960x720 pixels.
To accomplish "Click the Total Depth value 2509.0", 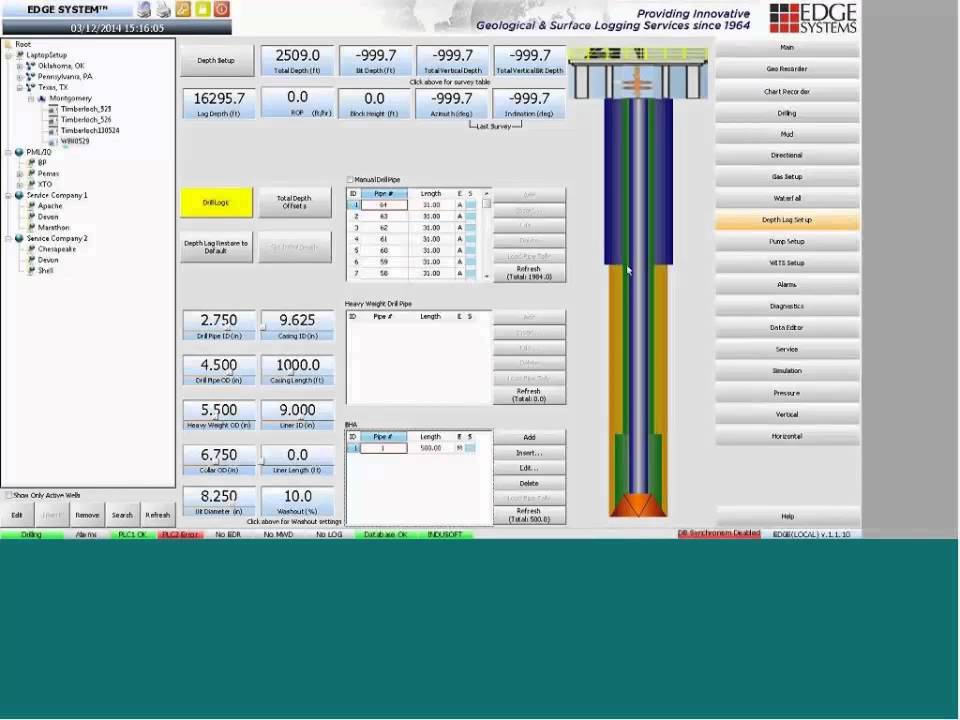I will [298, 56].
